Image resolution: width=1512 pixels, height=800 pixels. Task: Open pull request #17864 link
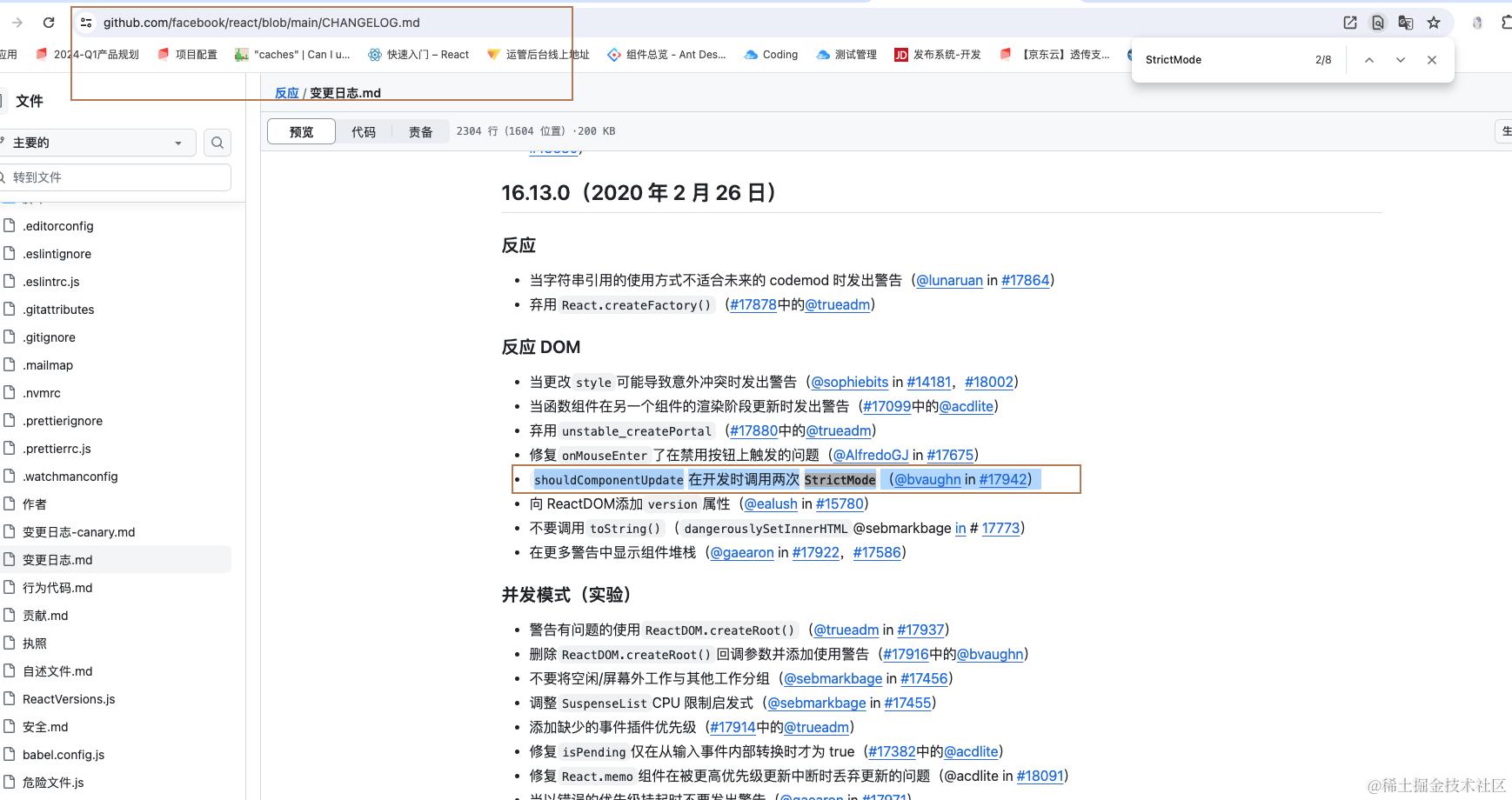point(1026,280)
